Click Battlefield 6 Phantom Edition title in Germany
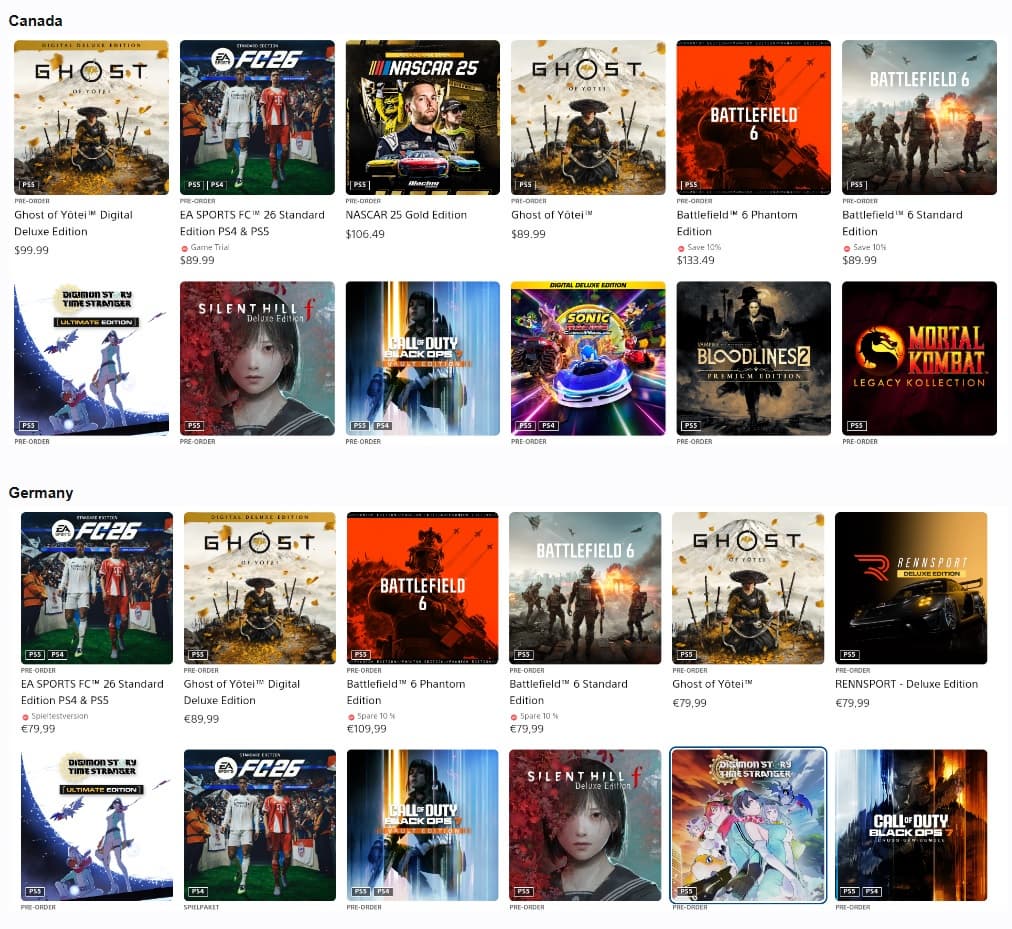 [406, 692]
